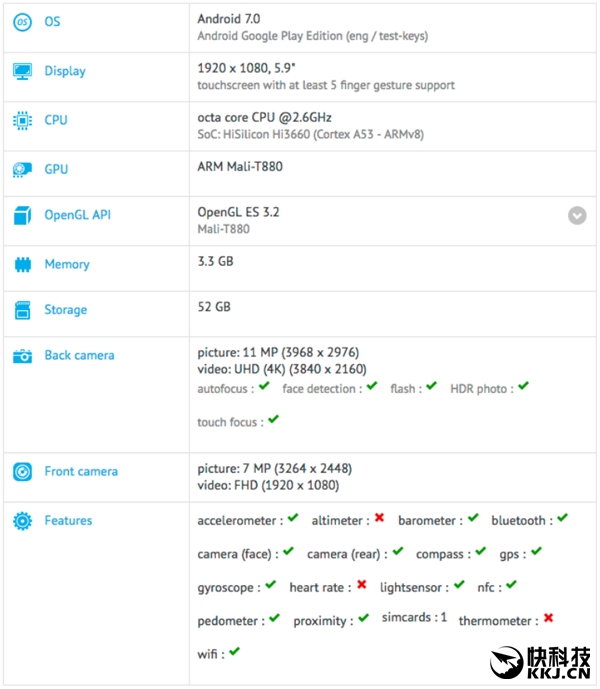Screen dimensions: 600x689
Task: Click the Storage disk icon
Action: click(x=22, y=310)
